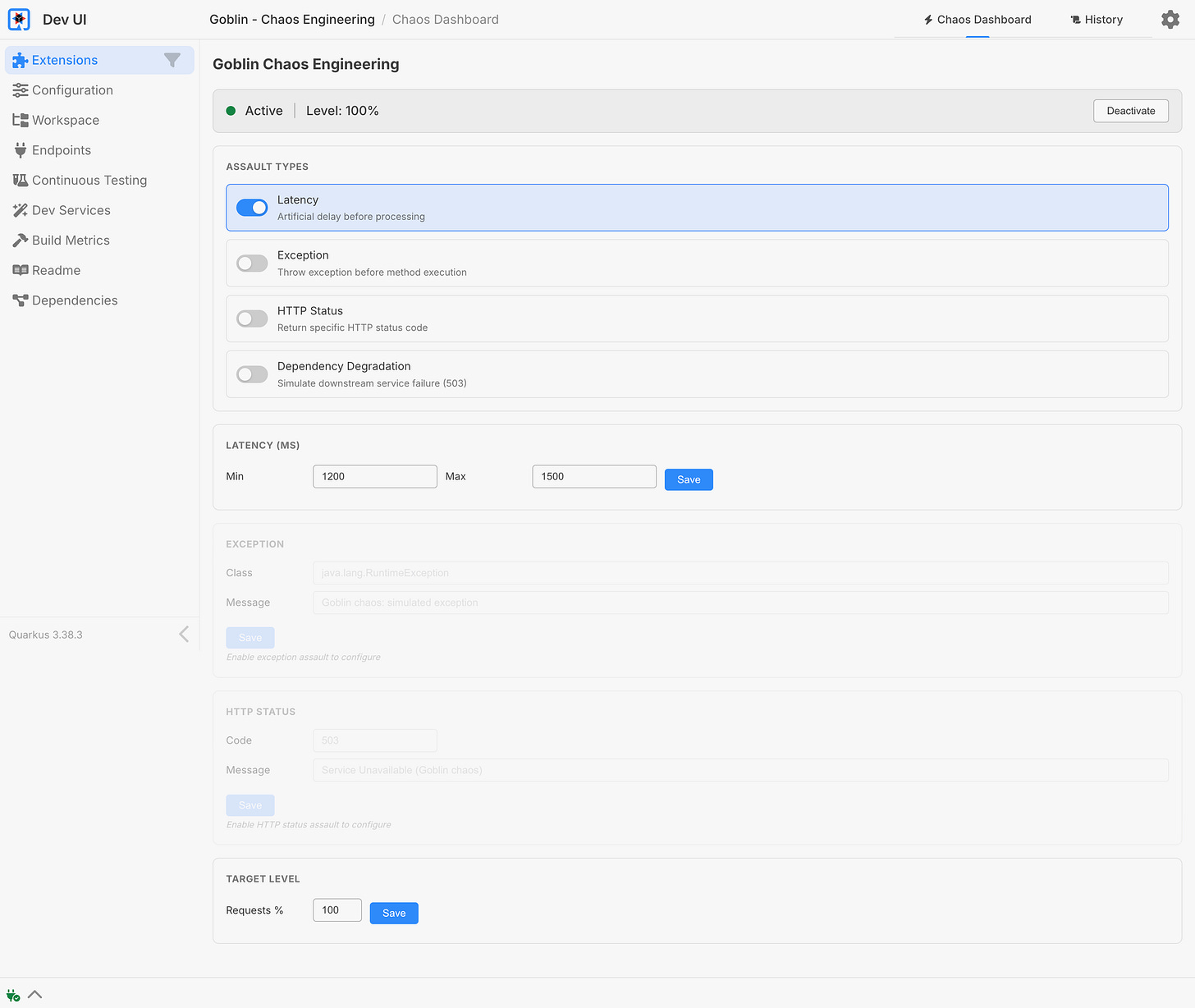Image resolution: width=1195 pixels, height=1008 pixels.
Task: Click the Level: 100% status text
Action: [342, 111]
